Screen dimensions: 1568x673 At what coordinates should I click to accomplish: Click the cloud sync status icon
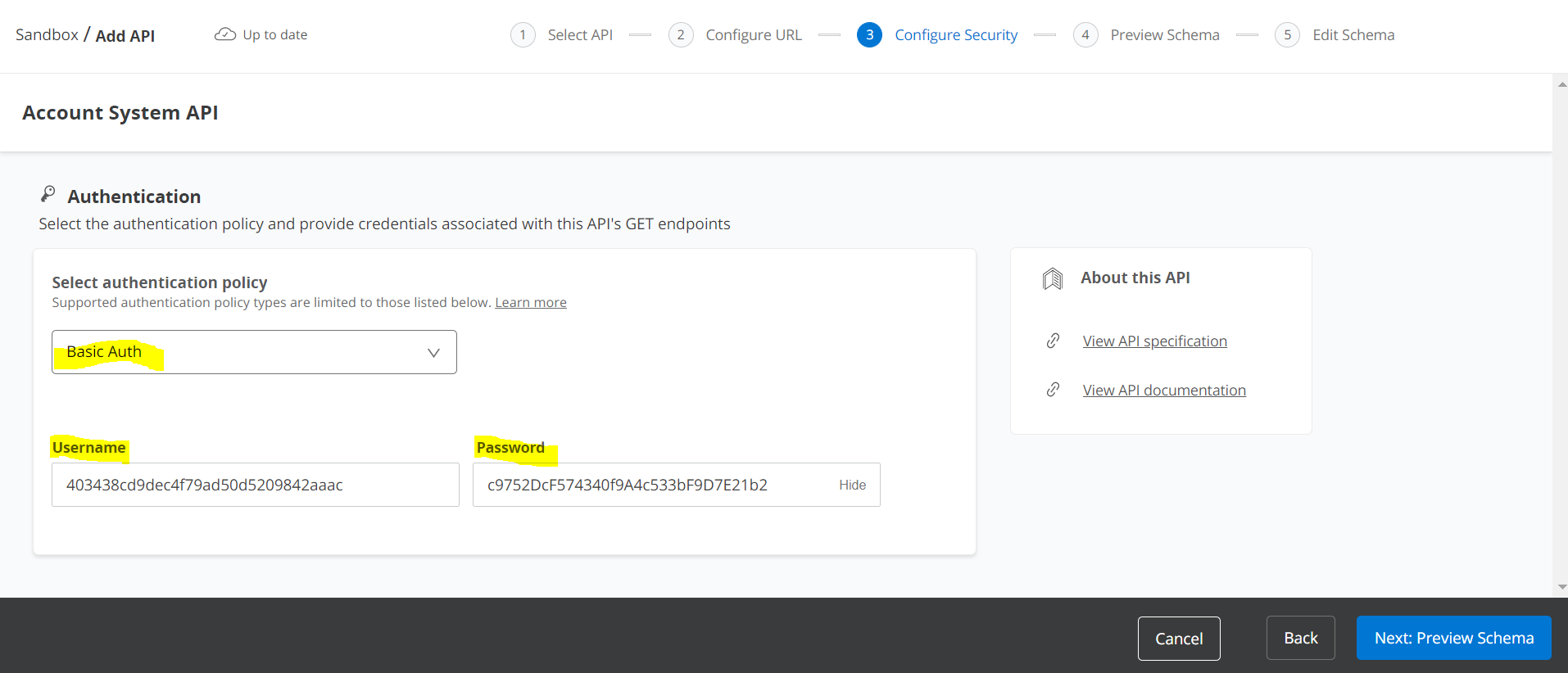tap(224, 34)
